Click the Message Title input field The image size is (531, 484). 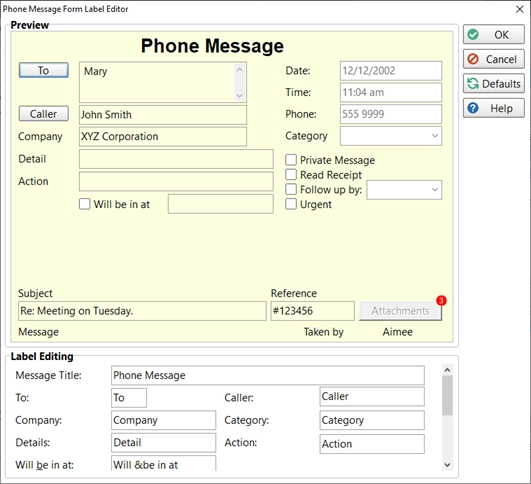point(268,375)
